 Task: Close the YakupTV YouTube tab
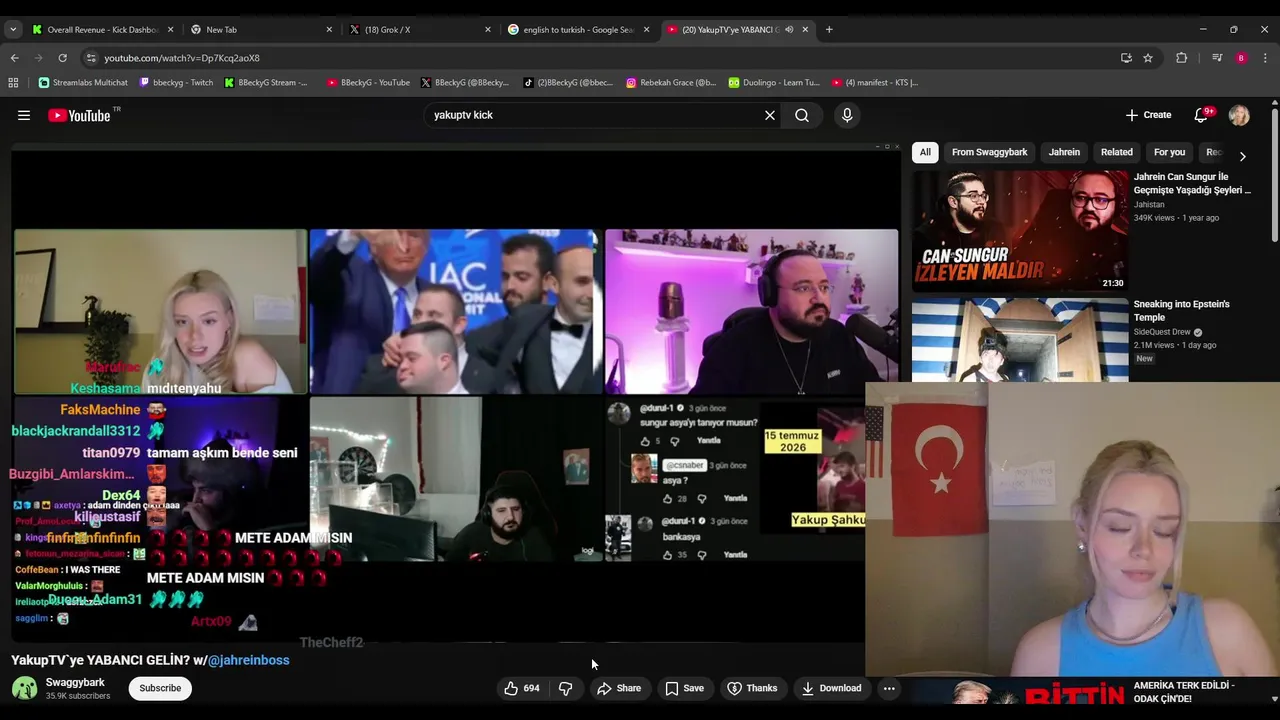pyautogui.click(x=805, y=29)
